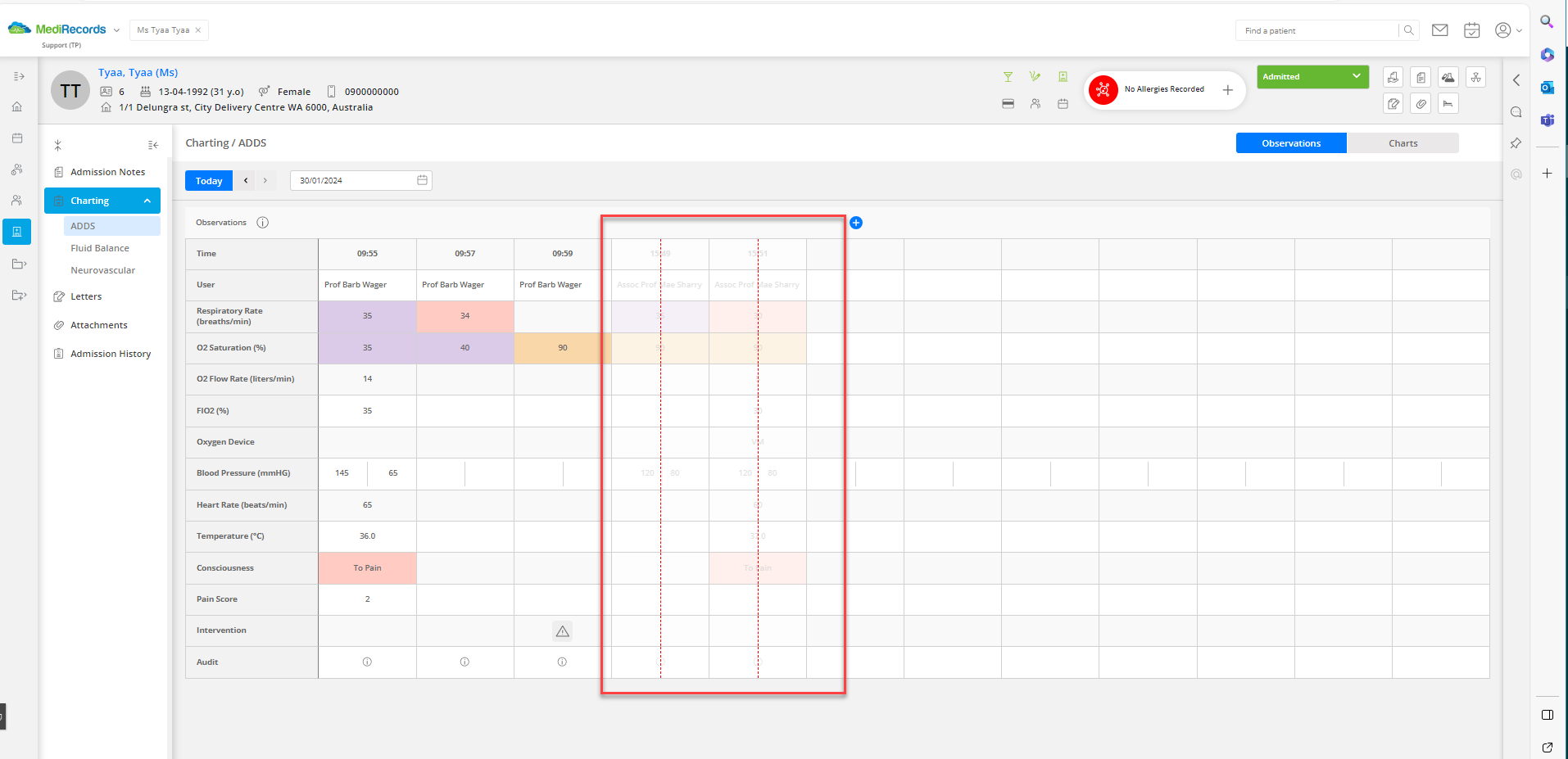1568x759 pixels.
Task: Click the sidebar pin/collapse-all icon
Action: click(58, 145)
